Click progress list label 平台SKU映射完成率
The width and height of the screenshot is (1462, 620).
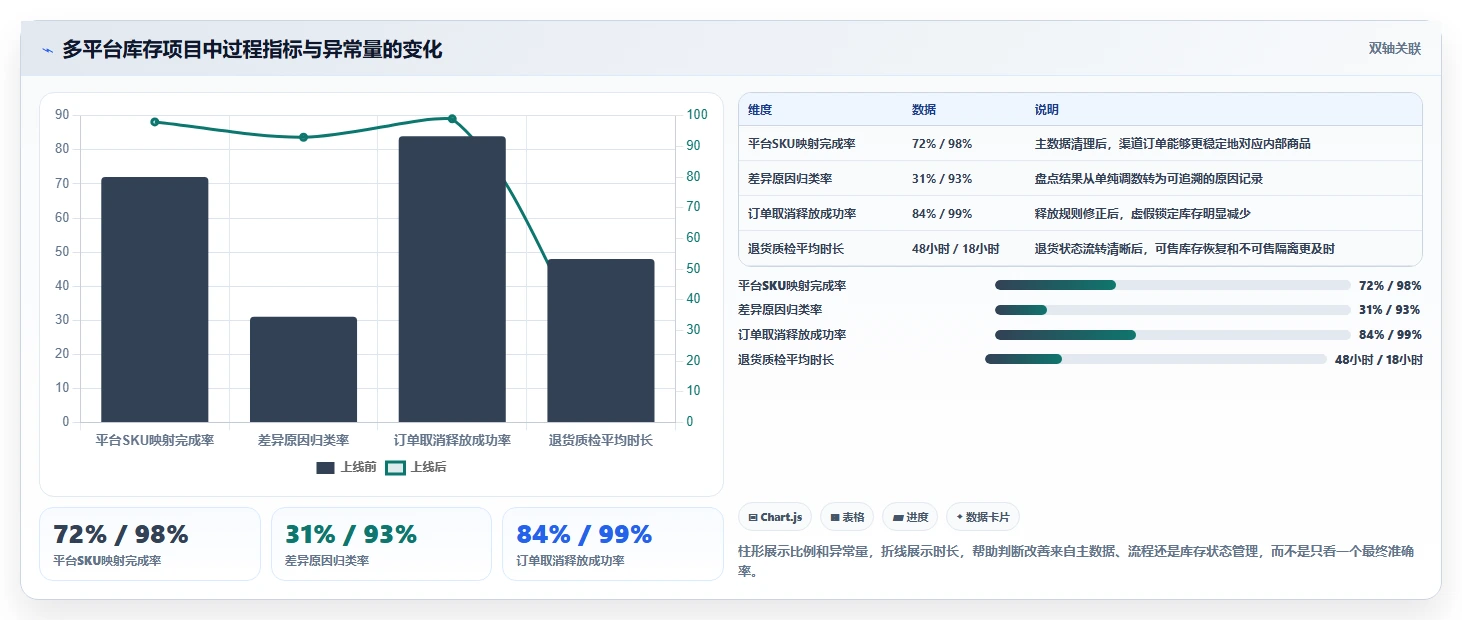[x=792, y=285]
